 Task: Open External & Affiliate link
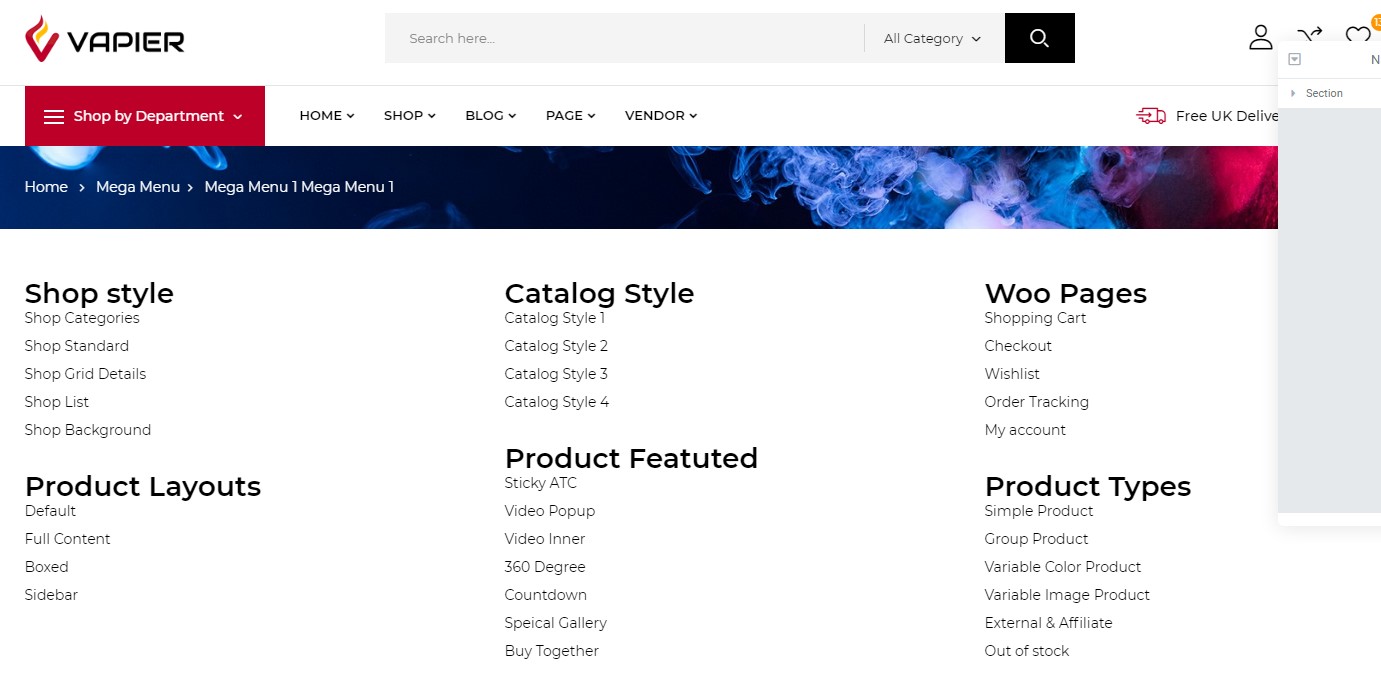(1049, 623)
